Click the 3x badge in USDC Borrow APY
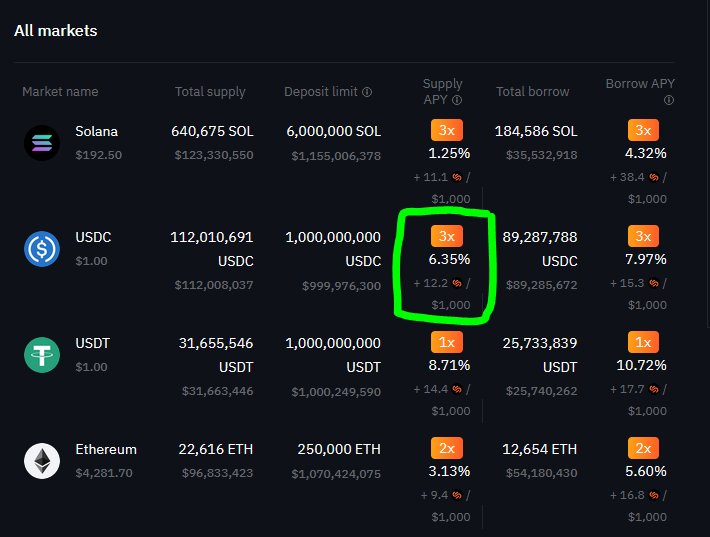 tap(643, 236)
